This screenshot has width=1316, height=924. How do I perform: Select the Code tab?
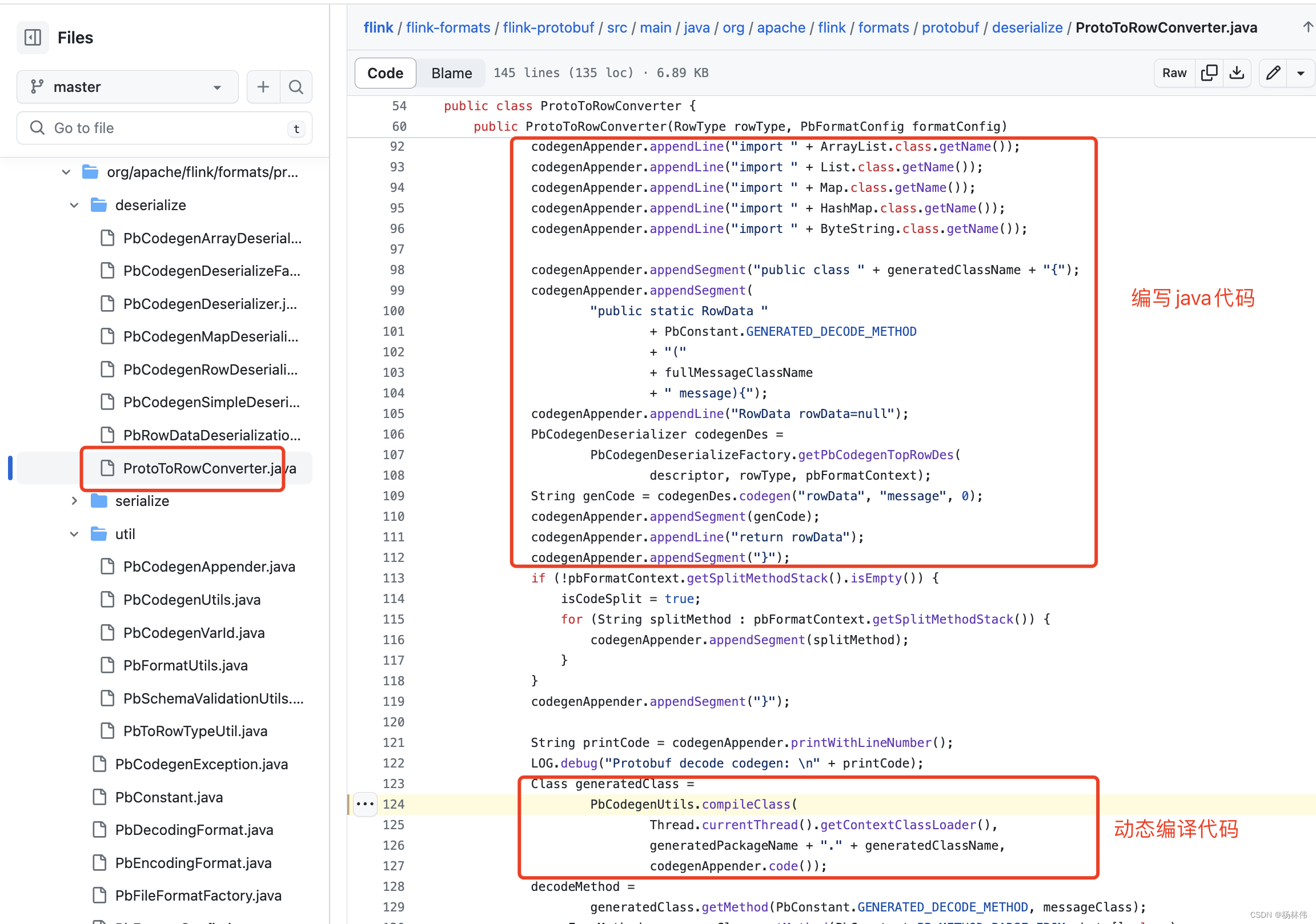[385, 73]
